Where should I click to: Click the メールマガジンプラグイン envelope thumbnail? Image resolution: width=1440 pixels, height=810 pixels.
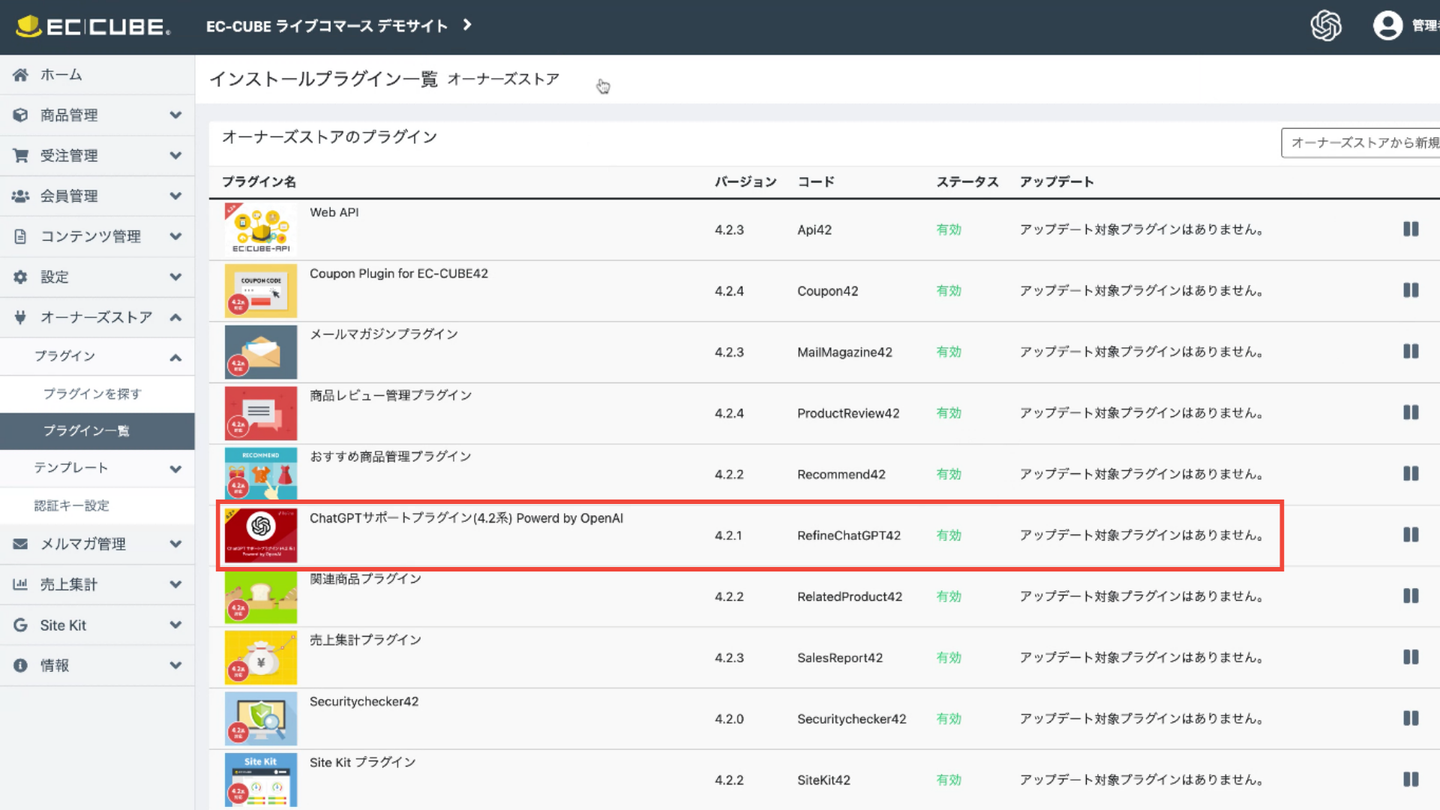click(261, 352)
